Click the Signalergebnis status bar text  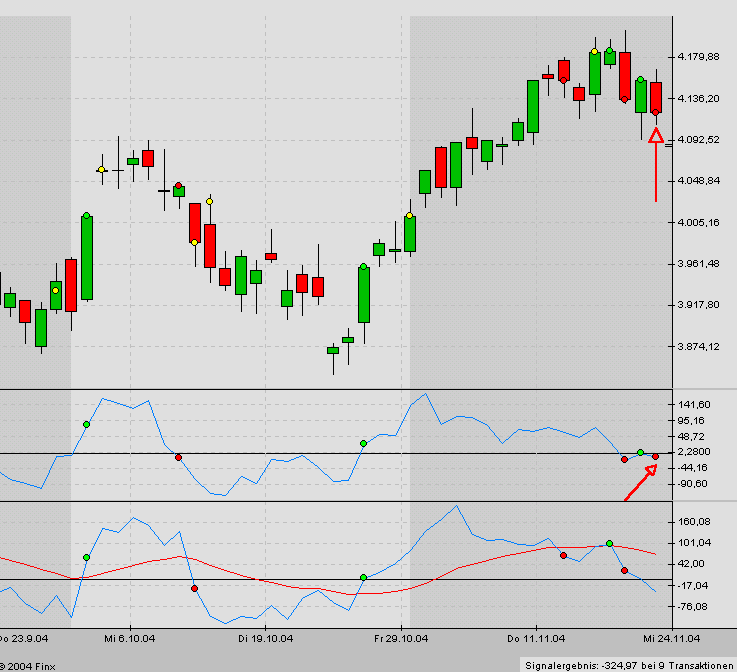click(629, 665)
